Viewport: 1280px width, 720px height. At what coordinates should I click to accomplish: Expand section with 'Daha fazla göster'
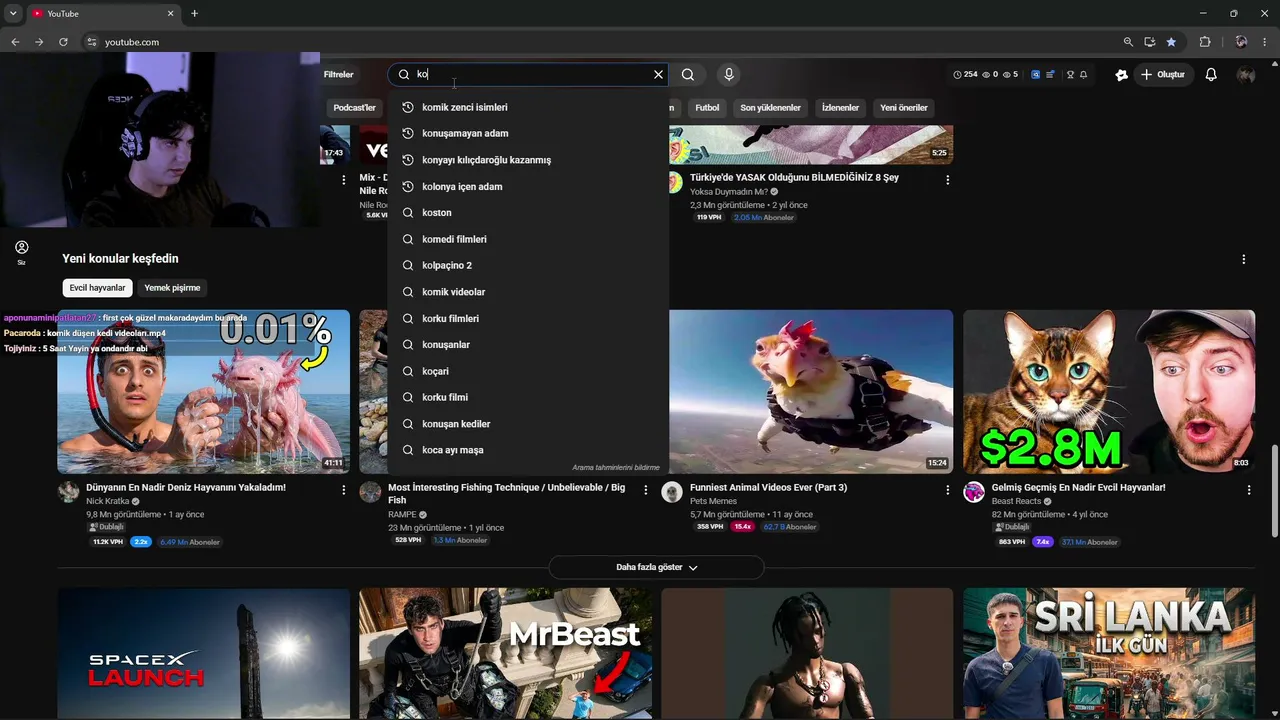point(656,567)
